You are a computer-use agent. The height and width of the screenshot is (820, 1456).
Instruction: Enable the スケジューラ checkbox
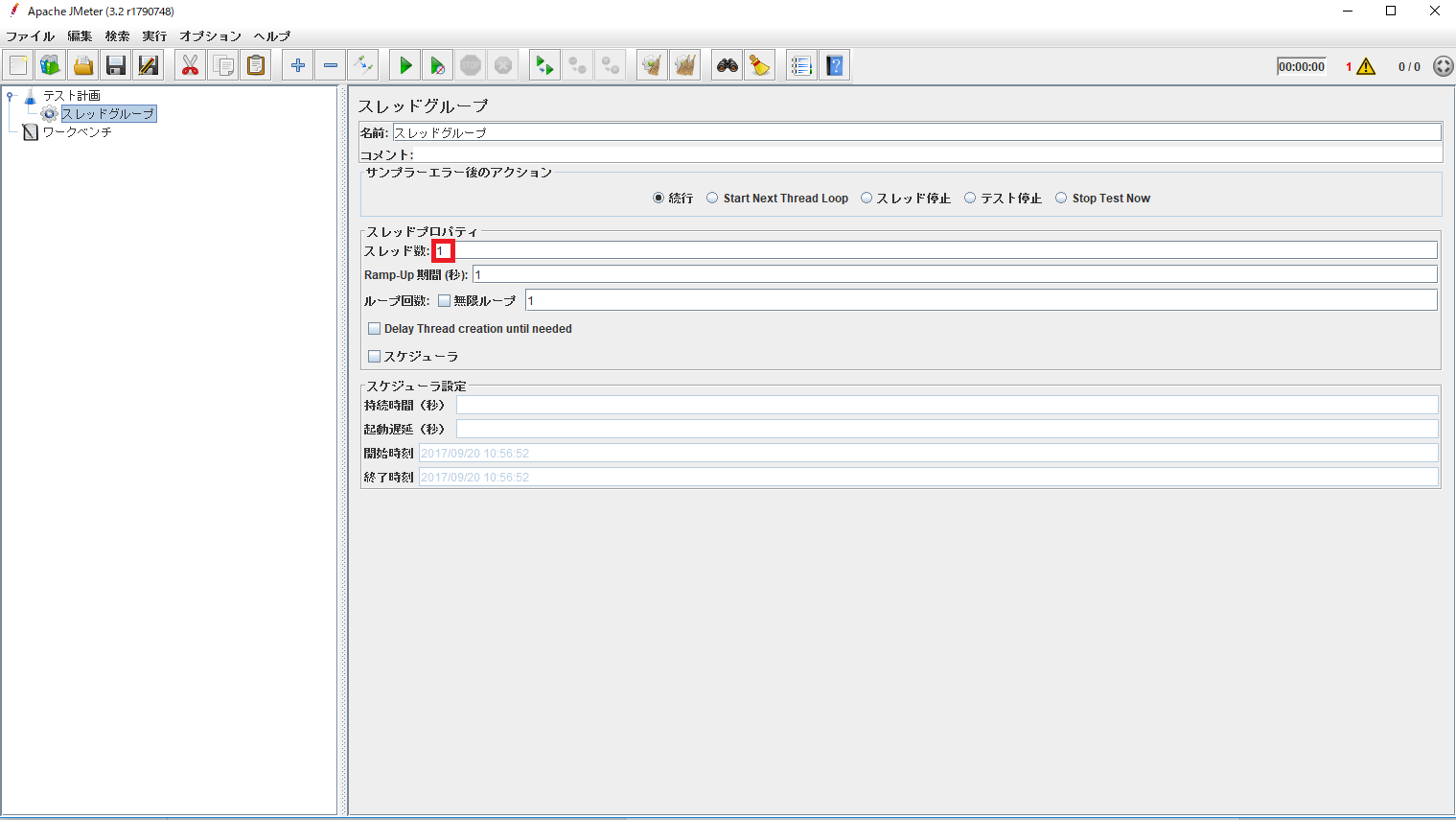[x=374, y=356]
